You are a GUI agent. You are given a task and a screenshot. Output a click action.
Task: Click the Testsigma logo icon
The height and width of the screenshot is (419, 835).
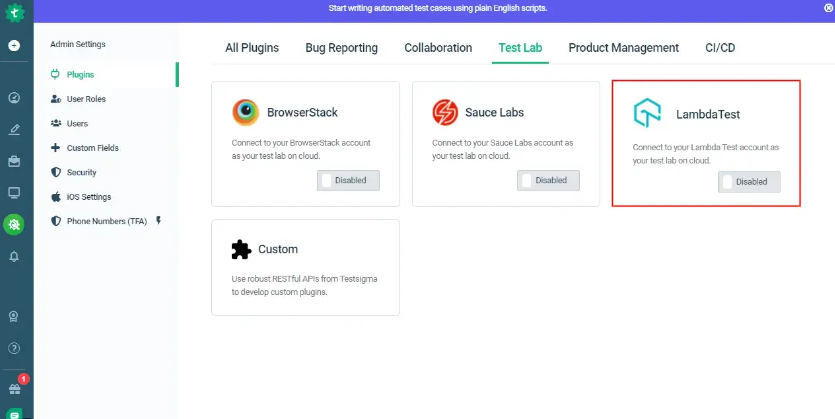click(x=14, y=12)
